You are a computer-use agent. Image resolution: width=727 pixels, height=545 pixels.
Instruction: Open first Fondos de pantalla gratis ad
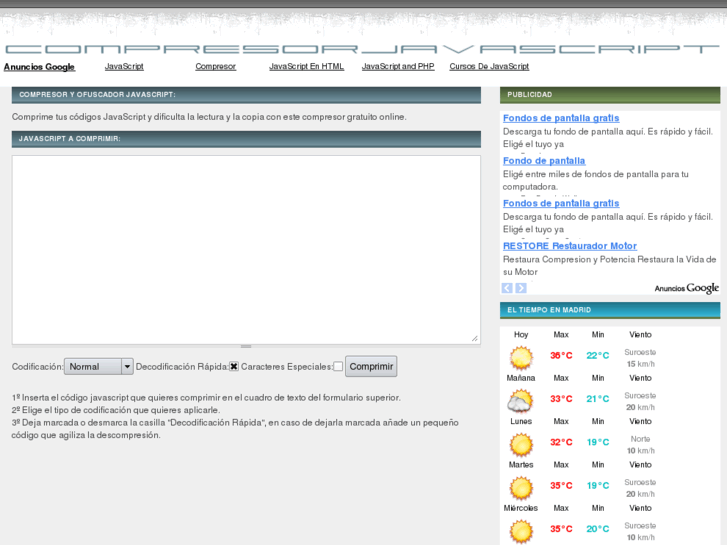(561, 118)
